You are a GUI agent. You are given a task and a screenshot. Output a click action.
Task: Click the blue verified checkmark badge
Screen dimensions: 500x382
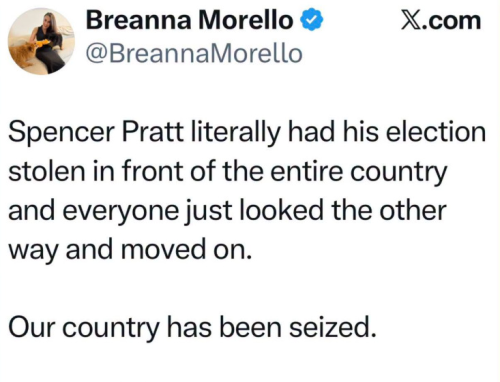click(312, 20)
